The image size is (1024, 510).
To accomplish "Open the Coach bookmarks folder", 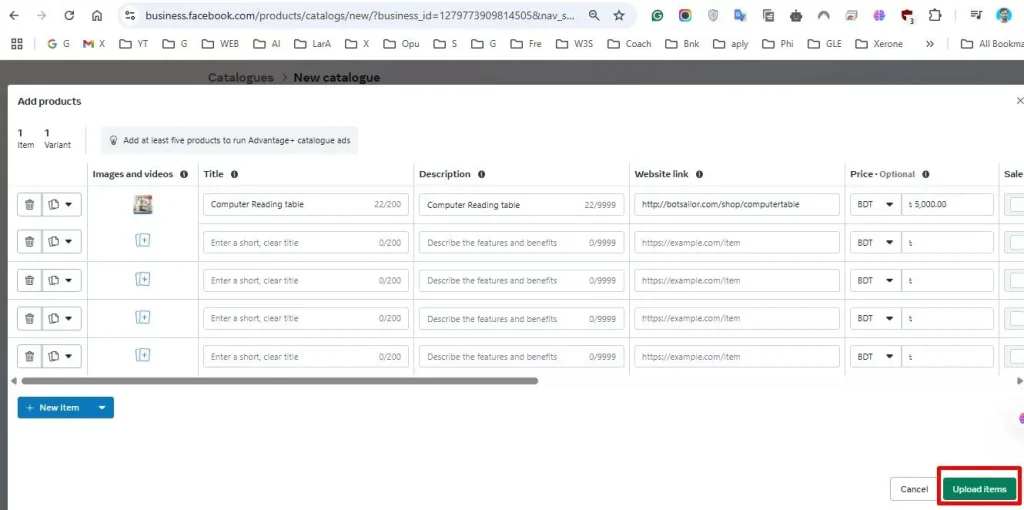I will point(630,44).
